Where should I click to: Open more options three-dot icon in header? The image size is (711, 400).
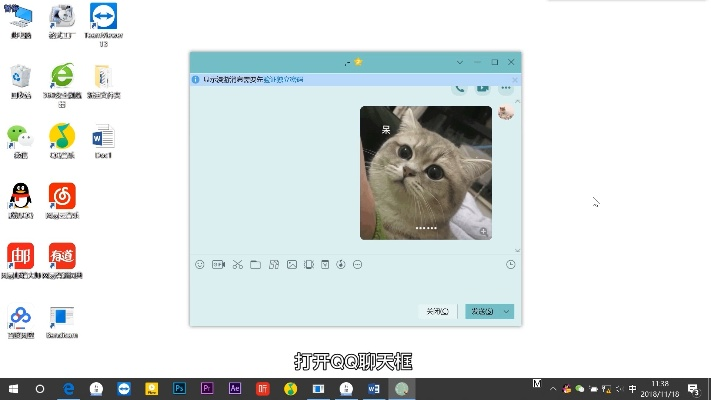[x=506, y=88]
